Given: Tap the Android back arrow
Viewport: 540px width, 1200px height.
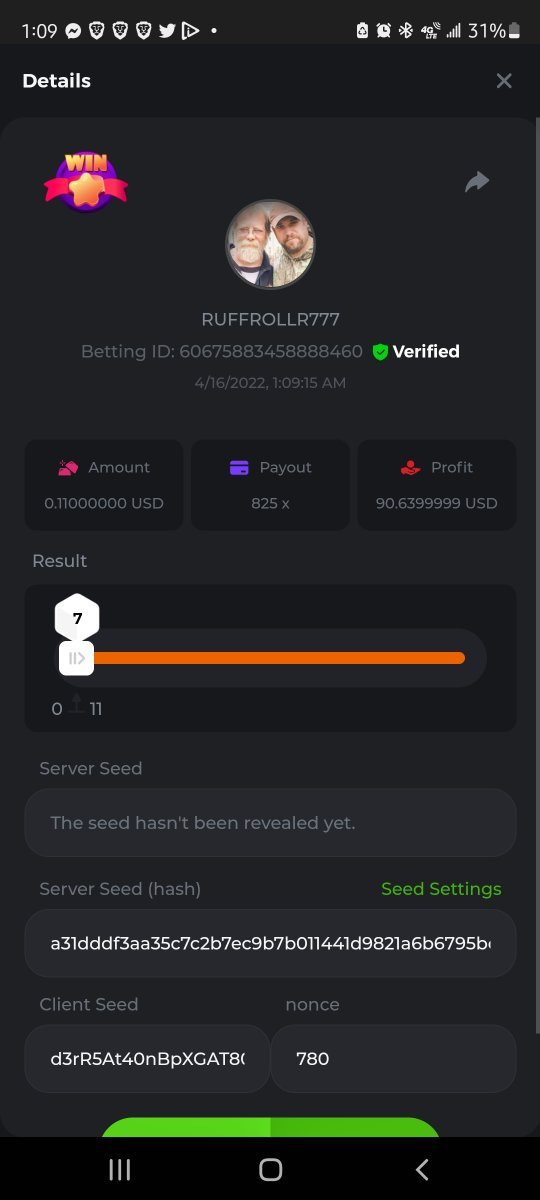Looking at the screenshot, I should coord(422,1170).
